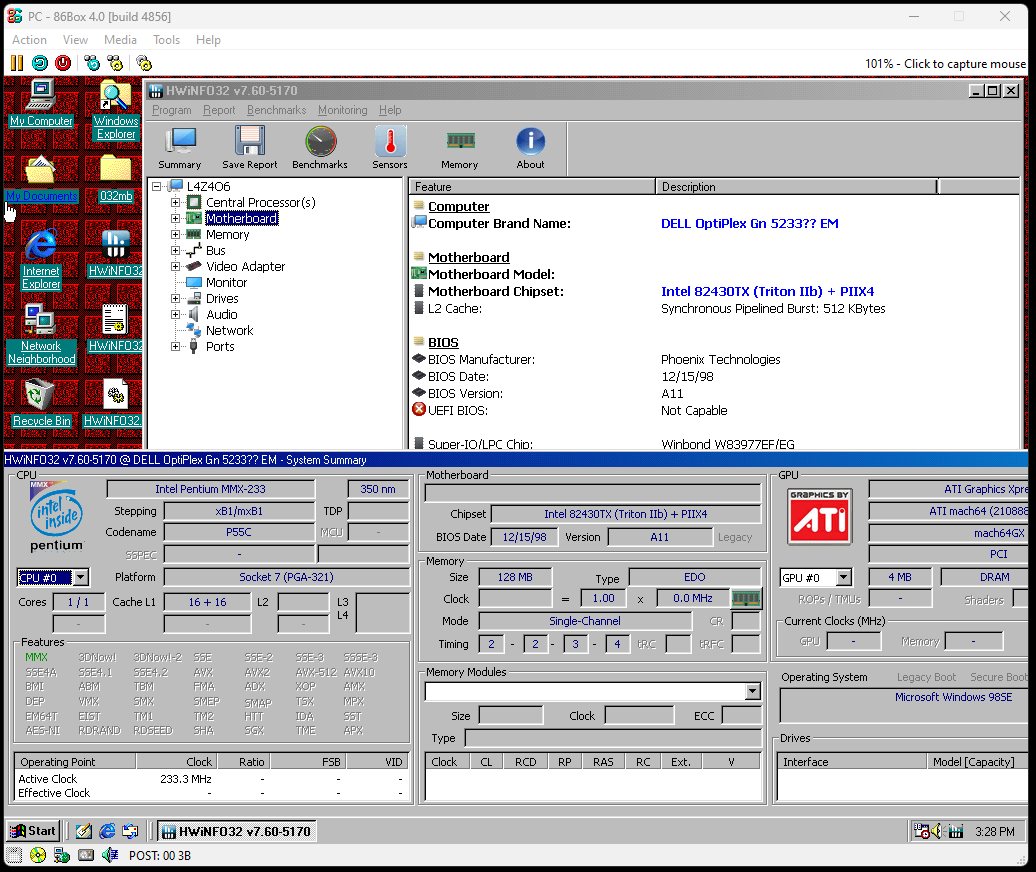Open the 86Box Tools menu
The height and width of the screenshot is (872, 1036).
166,40
